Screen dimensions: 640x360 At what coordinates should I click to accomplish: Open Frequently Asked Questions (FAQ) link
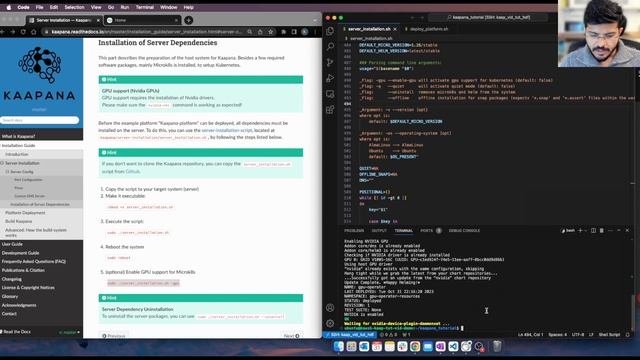33,262
